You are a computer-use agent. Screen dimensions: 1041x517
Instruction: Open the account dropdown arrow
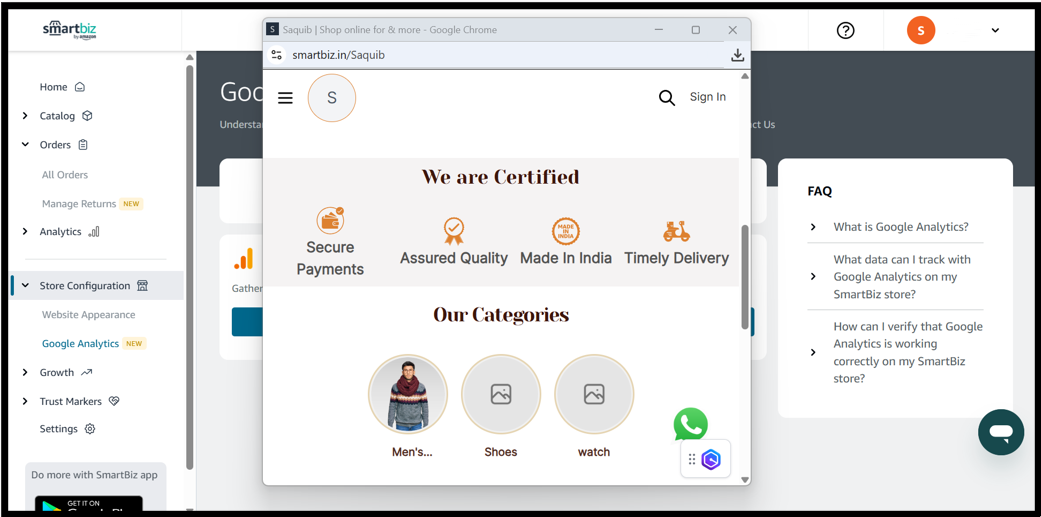[995, 30]
